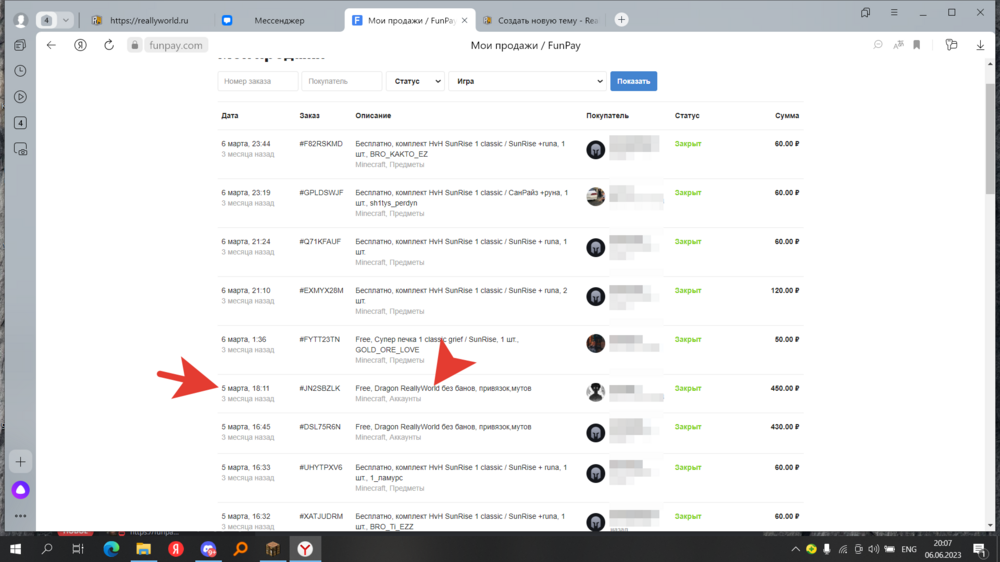1000x562 pixels.
Task: Click the Показать button
Action: coord(633,81)
